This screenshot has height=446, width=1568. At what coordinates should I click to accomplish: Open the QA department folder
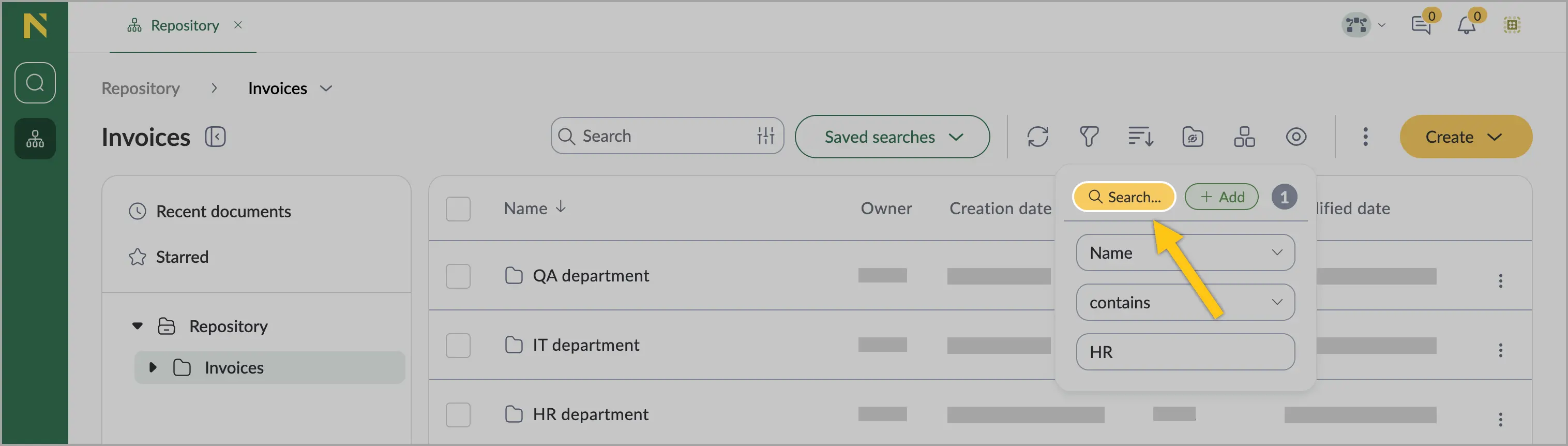(x=591, y=276)
